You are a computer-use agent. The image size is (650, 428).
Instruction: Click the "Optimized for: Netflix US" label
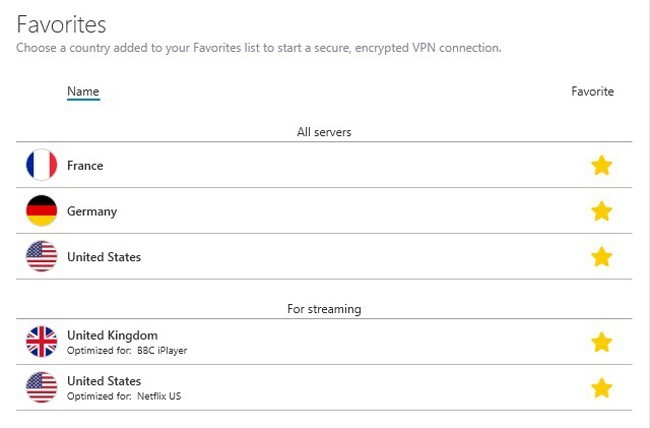pyautogui.click(x=124, y=396)
